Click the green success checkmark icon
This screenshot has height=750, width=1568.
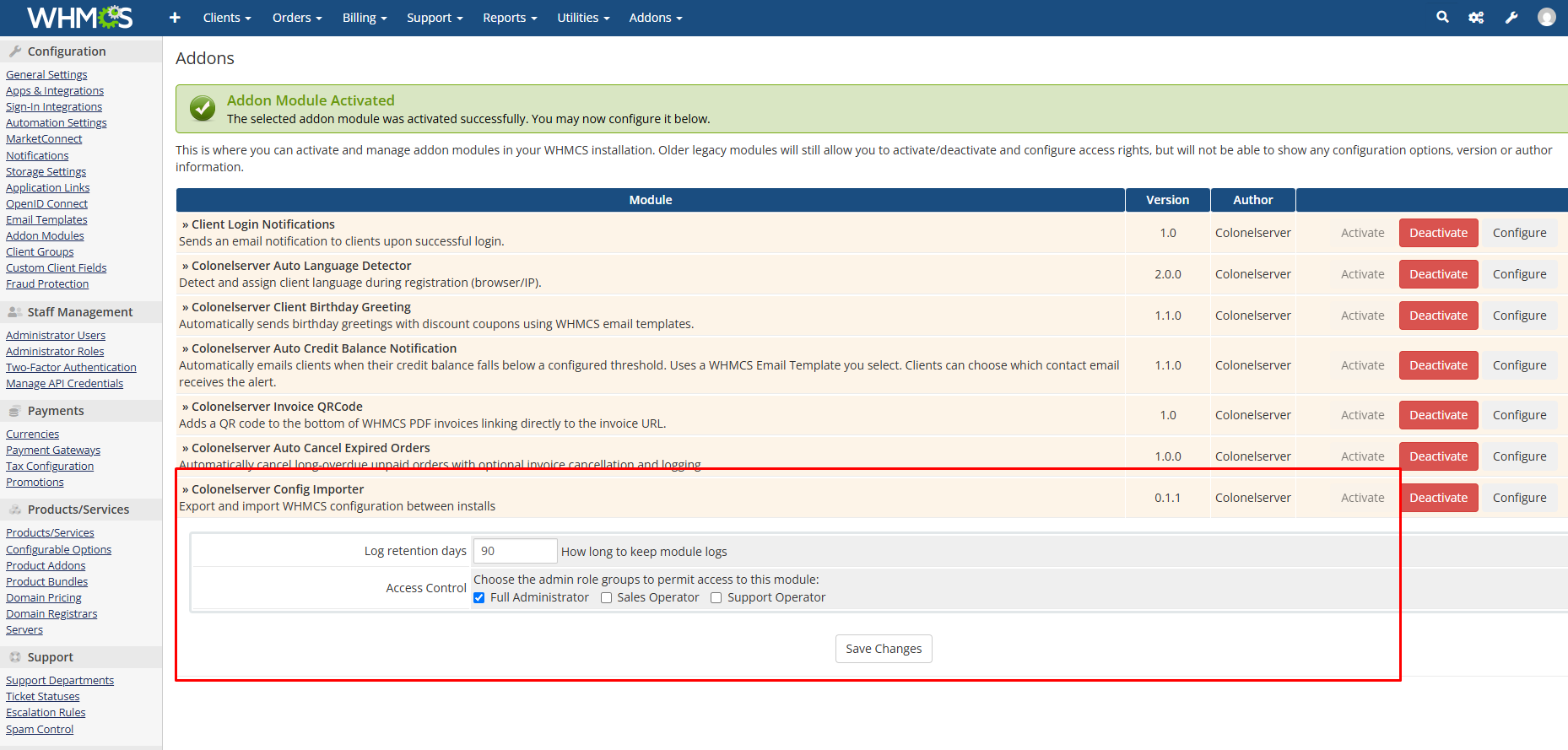203,109
